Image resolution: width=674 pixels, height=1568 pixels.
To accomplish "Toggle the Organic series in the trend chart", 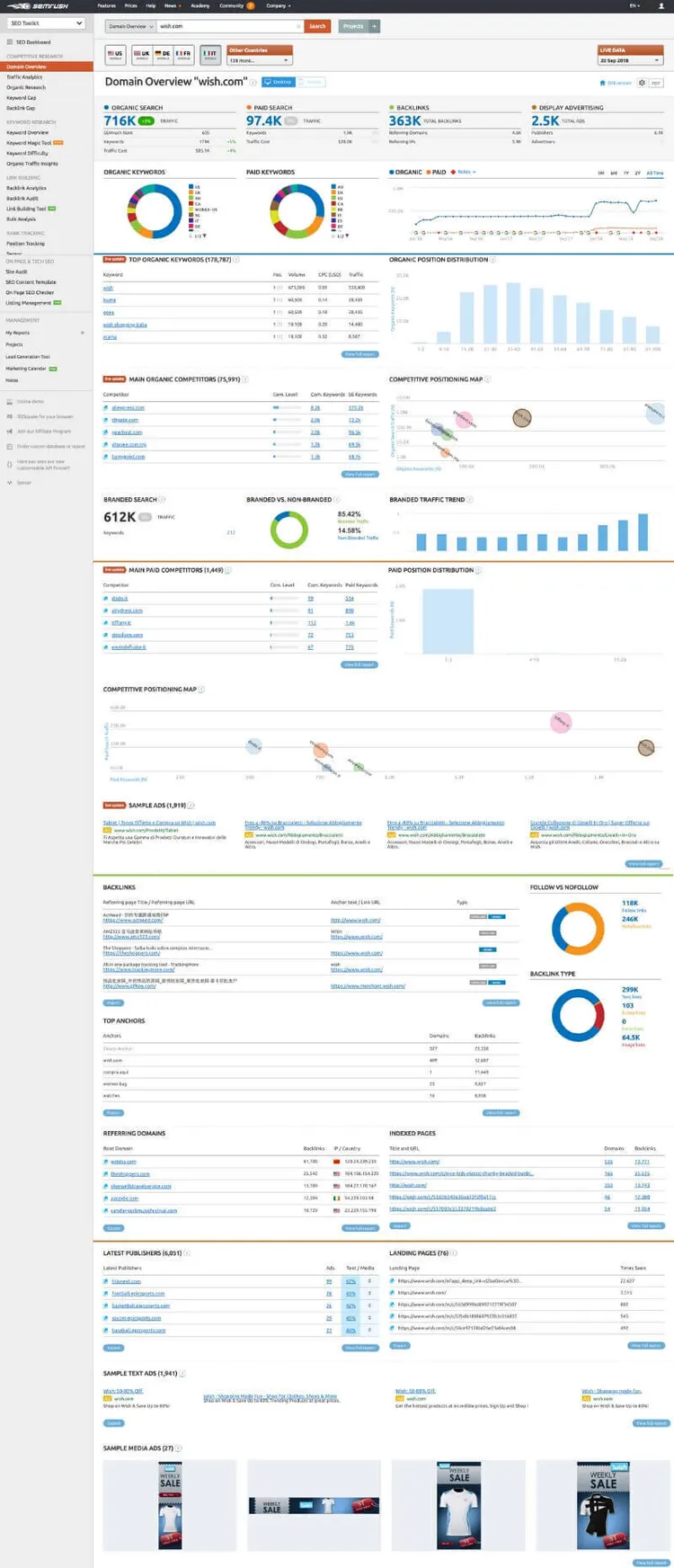I will pos(405,172).
